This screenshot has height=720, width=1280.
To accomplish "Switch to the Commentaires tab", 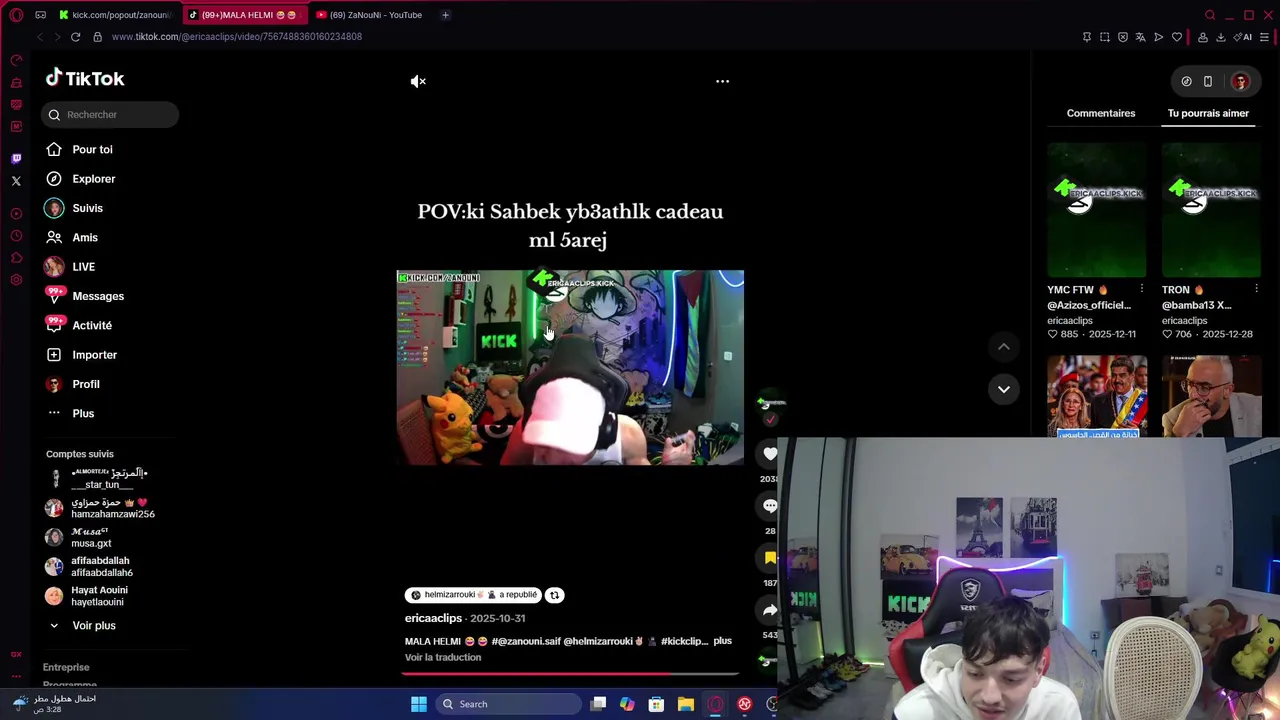I will [1100, 113].
